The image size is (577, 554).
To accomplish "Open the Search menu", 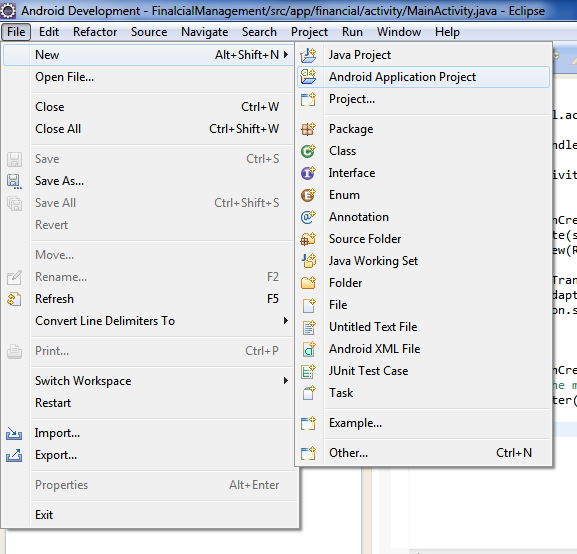I will (259, 32).
